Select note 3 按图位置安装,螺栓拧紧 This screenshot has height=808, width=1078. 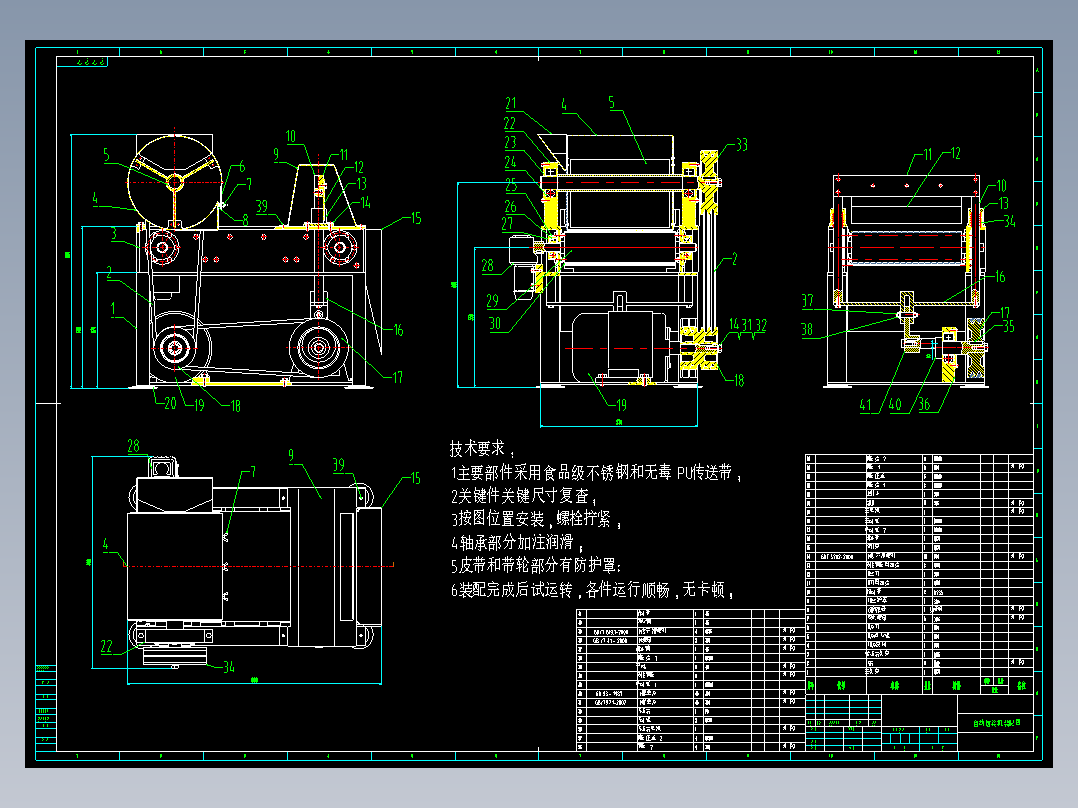point(536,519)
